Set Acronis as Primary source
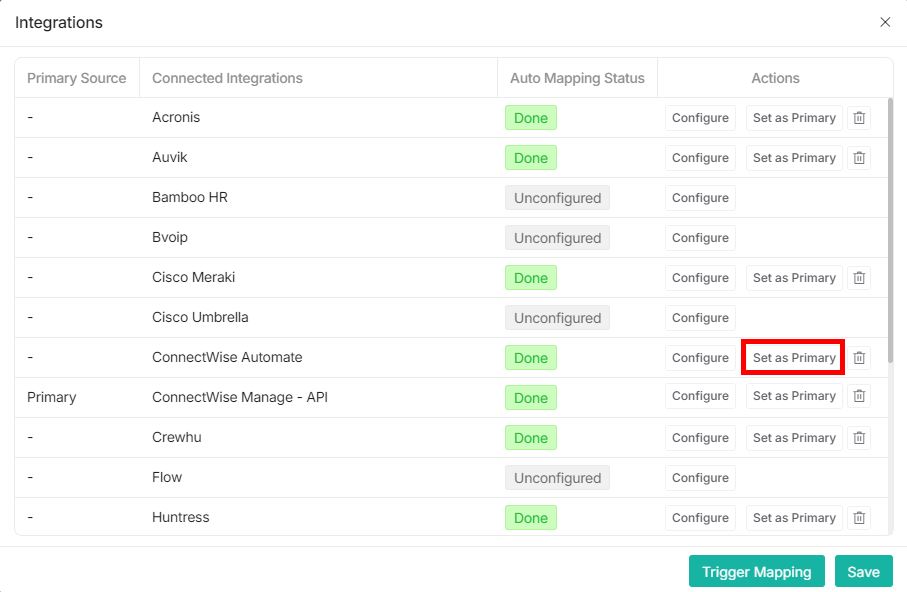This screenshot has height=592, width=907. pyautogui.click(x=794, y=118)
